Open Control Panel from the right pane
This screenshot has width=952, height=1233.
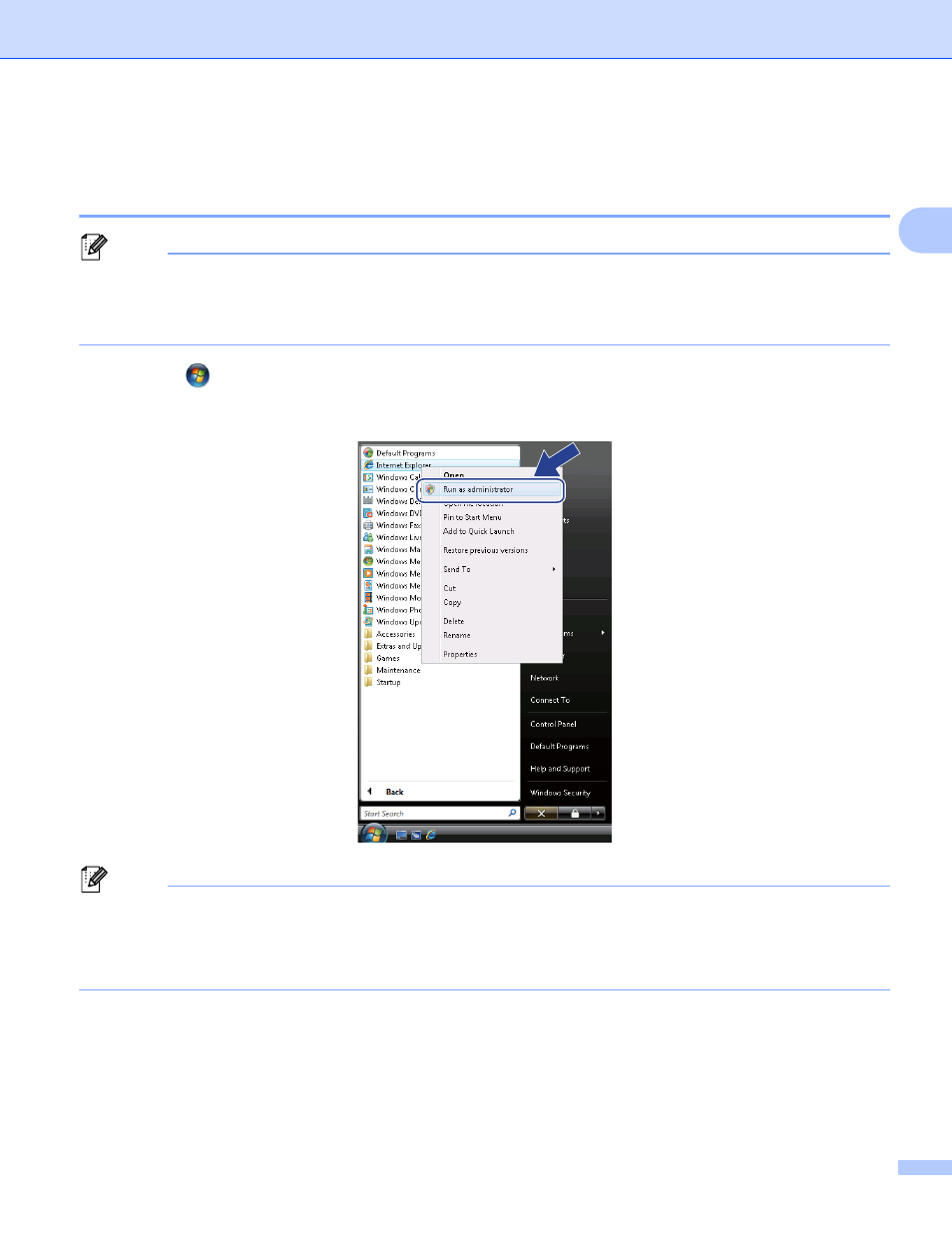[553, 724]
